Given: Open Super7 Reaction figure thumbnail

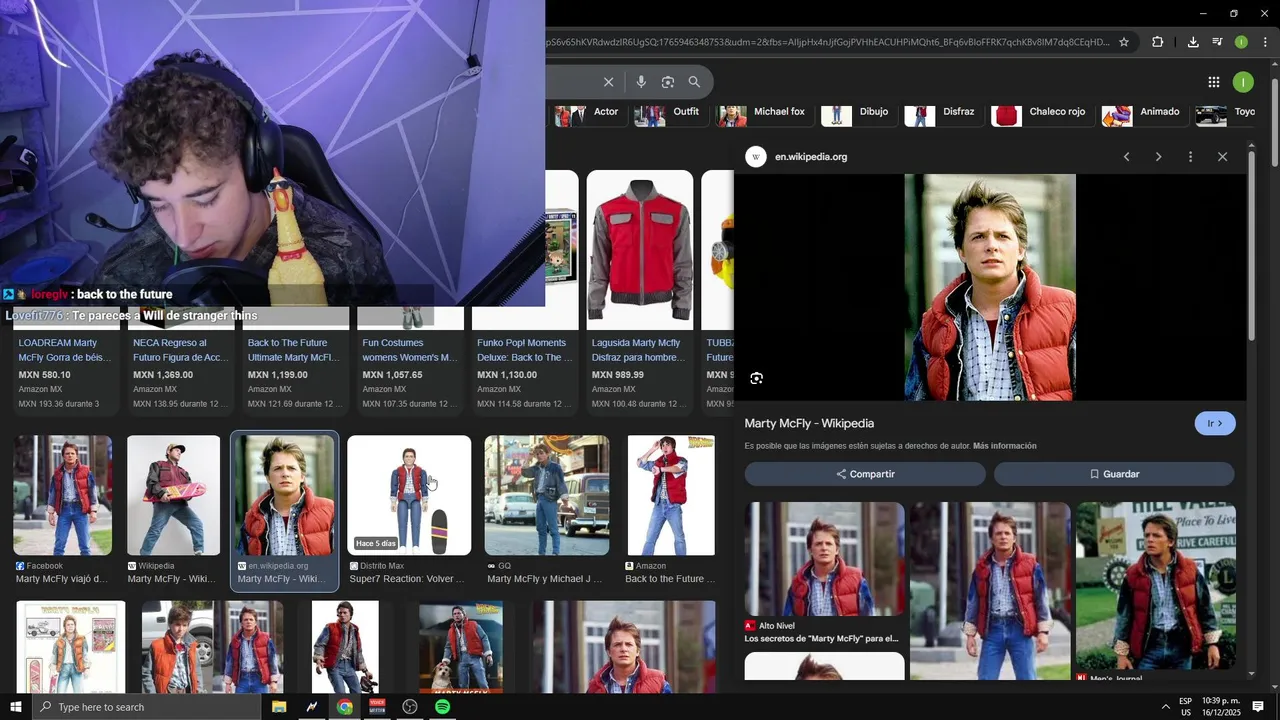Looking at the screenshot, I should (409, 495).
